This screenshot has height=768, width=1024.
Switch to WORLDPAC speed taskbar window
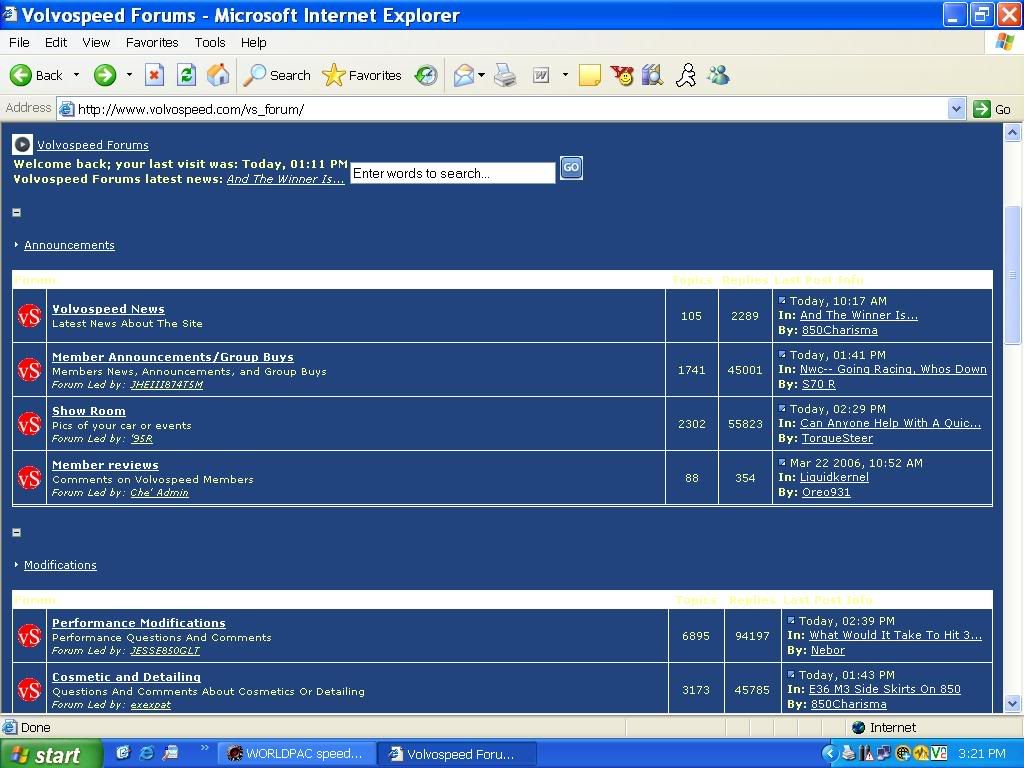296,754
